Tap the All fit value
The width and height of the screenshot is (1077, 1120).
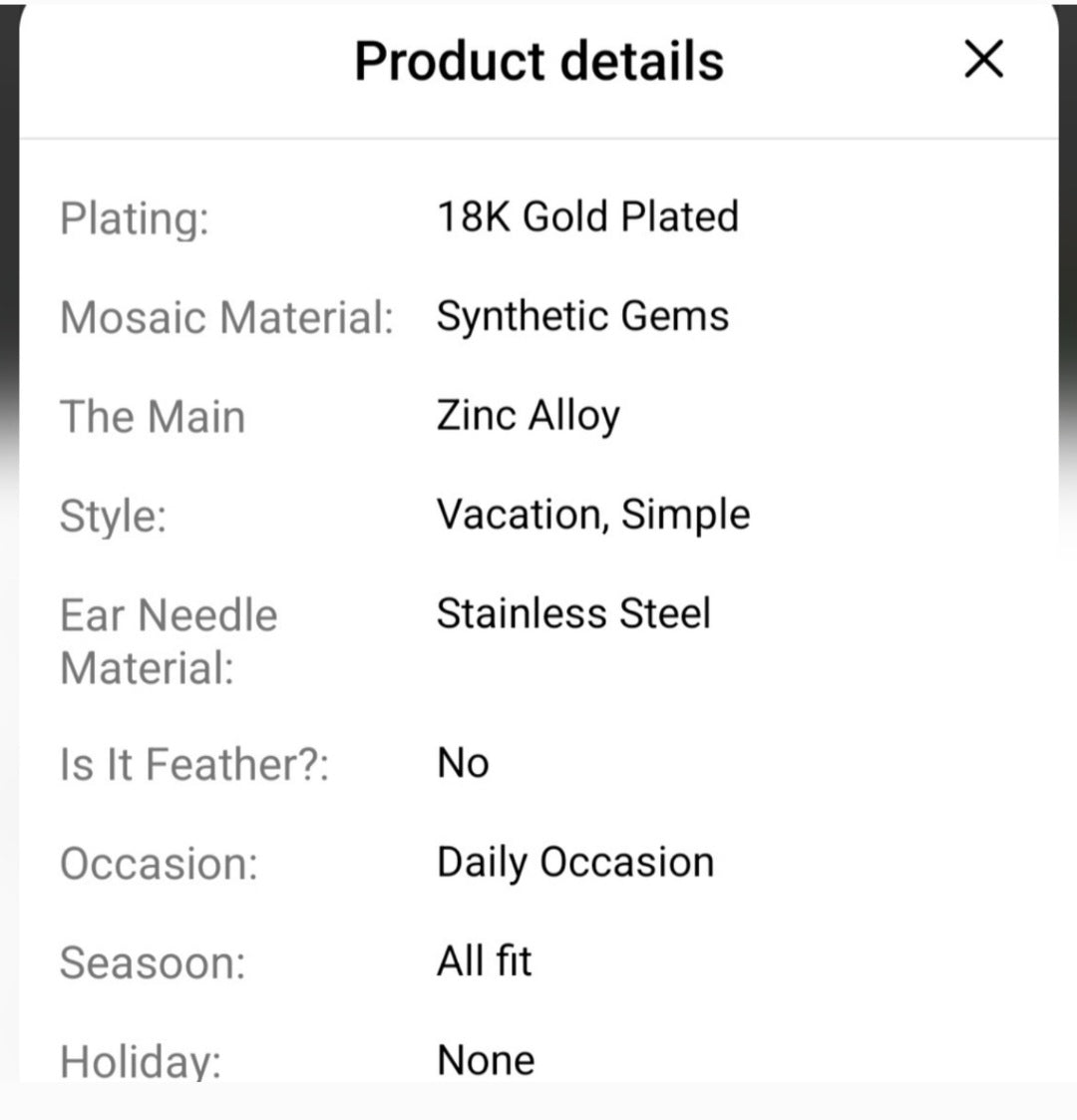tap(485, 961)
